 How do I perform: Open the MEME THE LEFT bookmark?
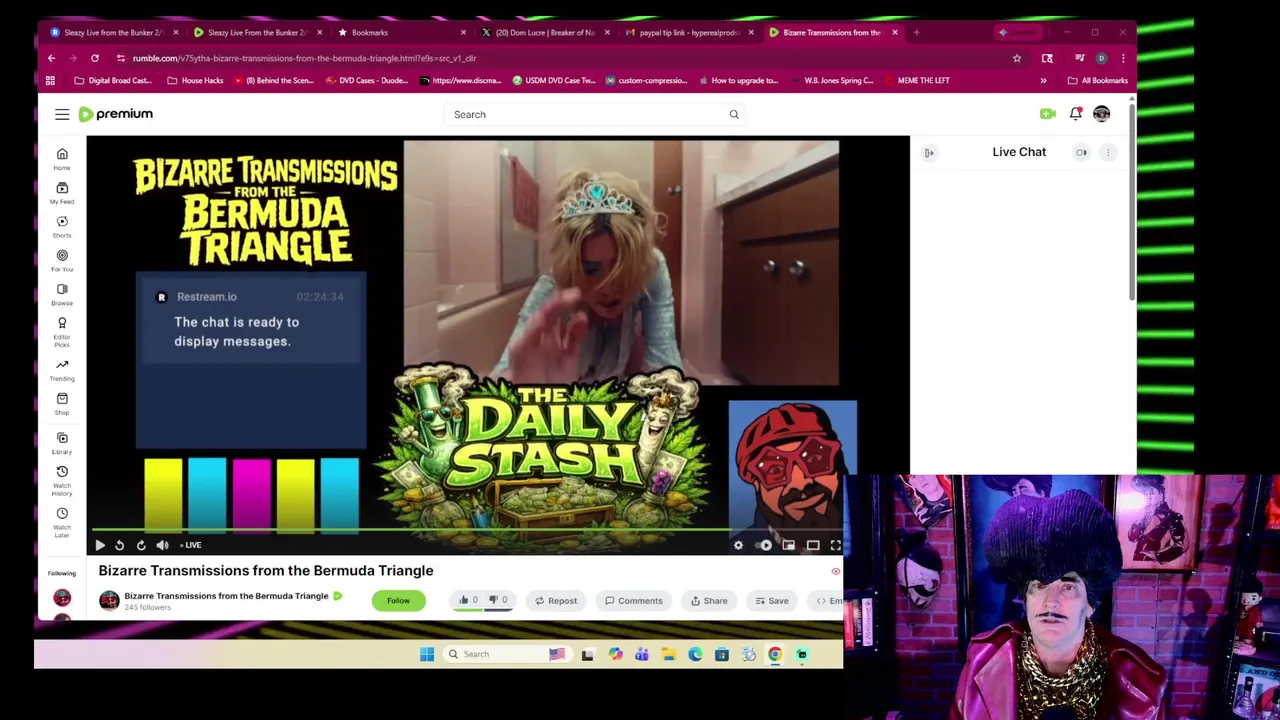(x=918, y=80)
